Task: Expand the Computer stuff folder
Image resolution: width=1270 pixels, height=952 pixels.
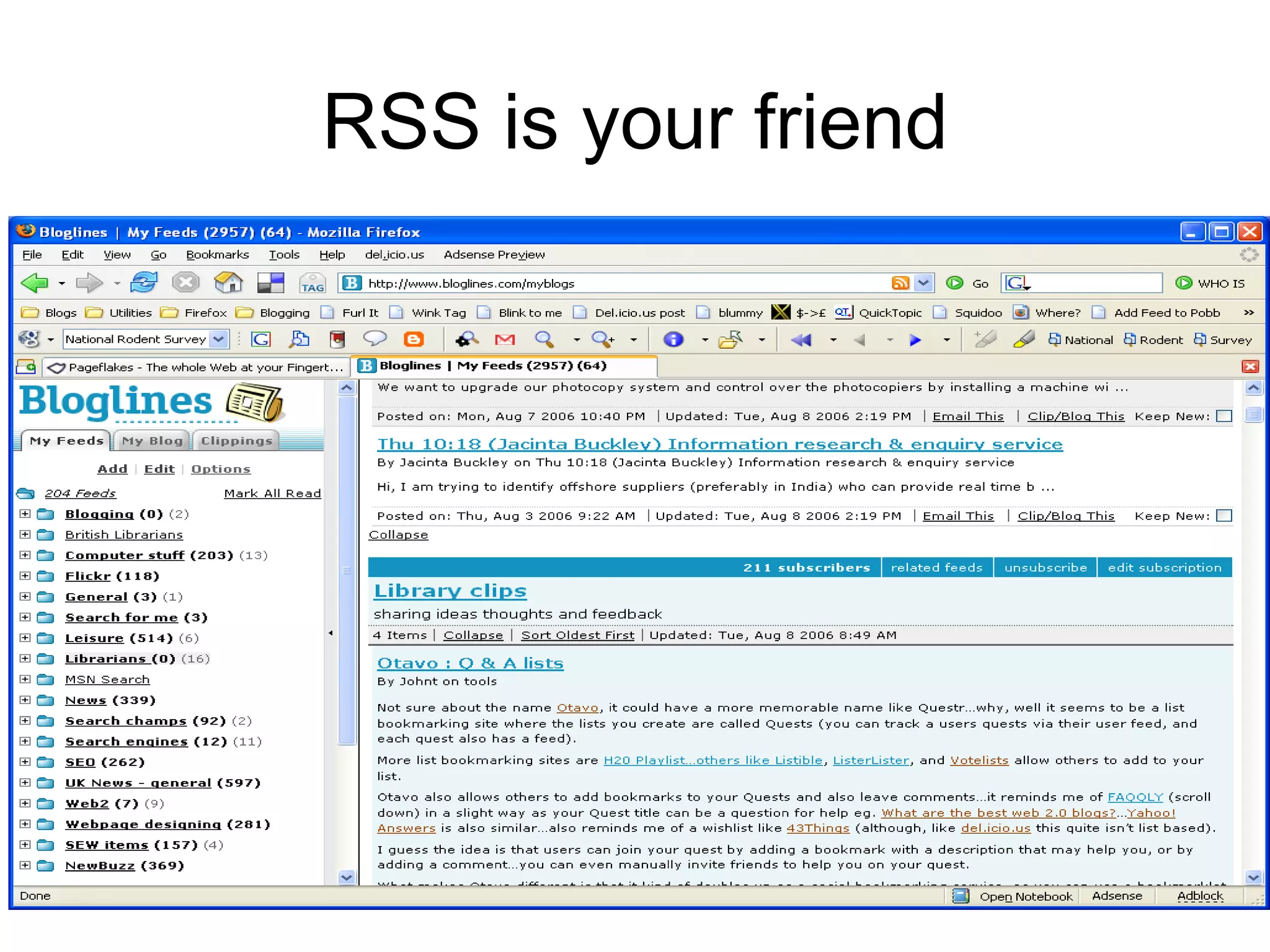Action: [x=25, y=555]
